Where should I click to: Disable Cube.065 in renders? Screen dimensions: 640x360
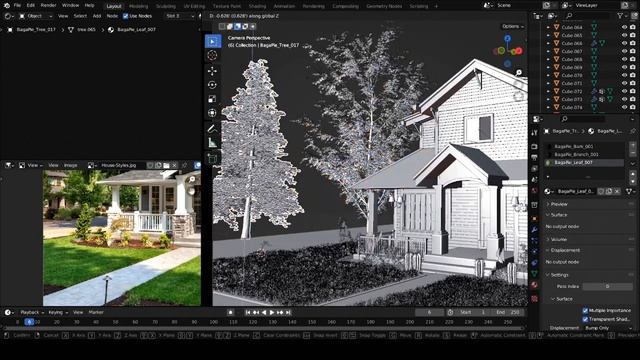[633, 35]
